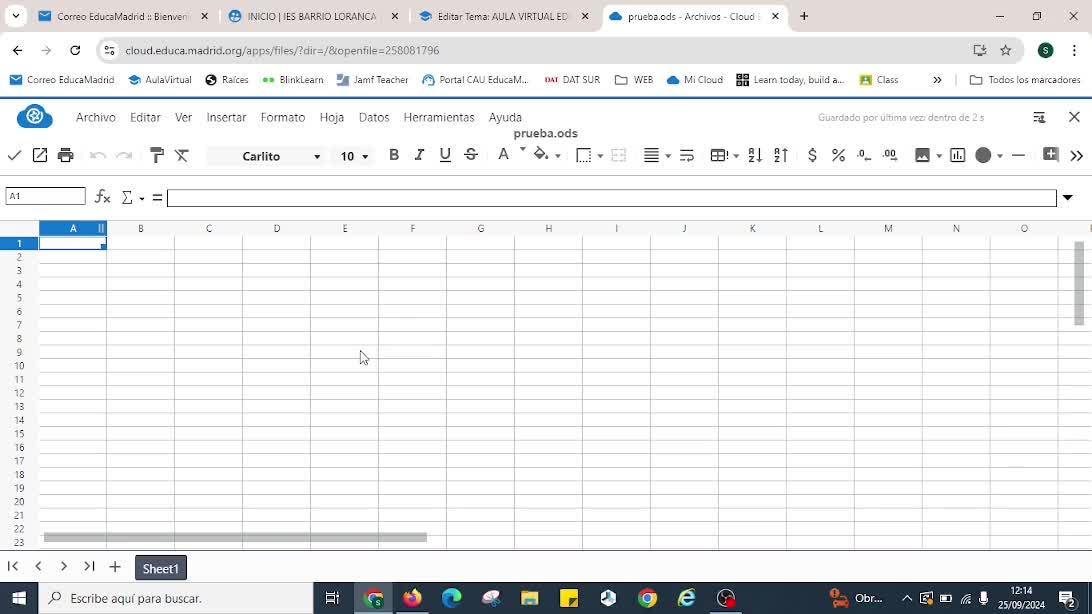Sort ascending
The width and height of the screenshot is (1092, 614).
[x=755, y=155]
